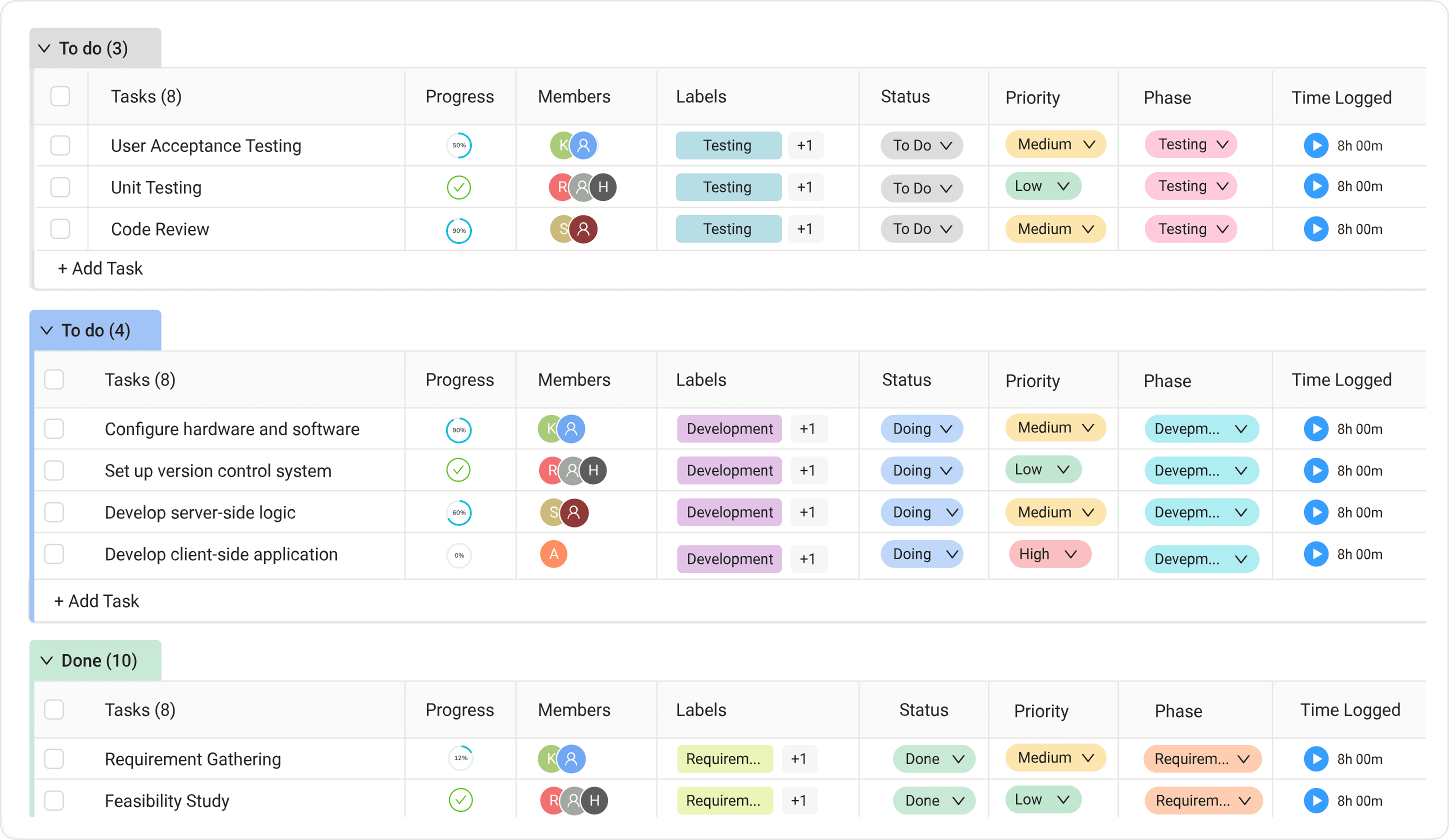This screenshot has height=840, width=1449.
Task: Open the Status dropdown for Code Review
Action: tap(920, 229)
